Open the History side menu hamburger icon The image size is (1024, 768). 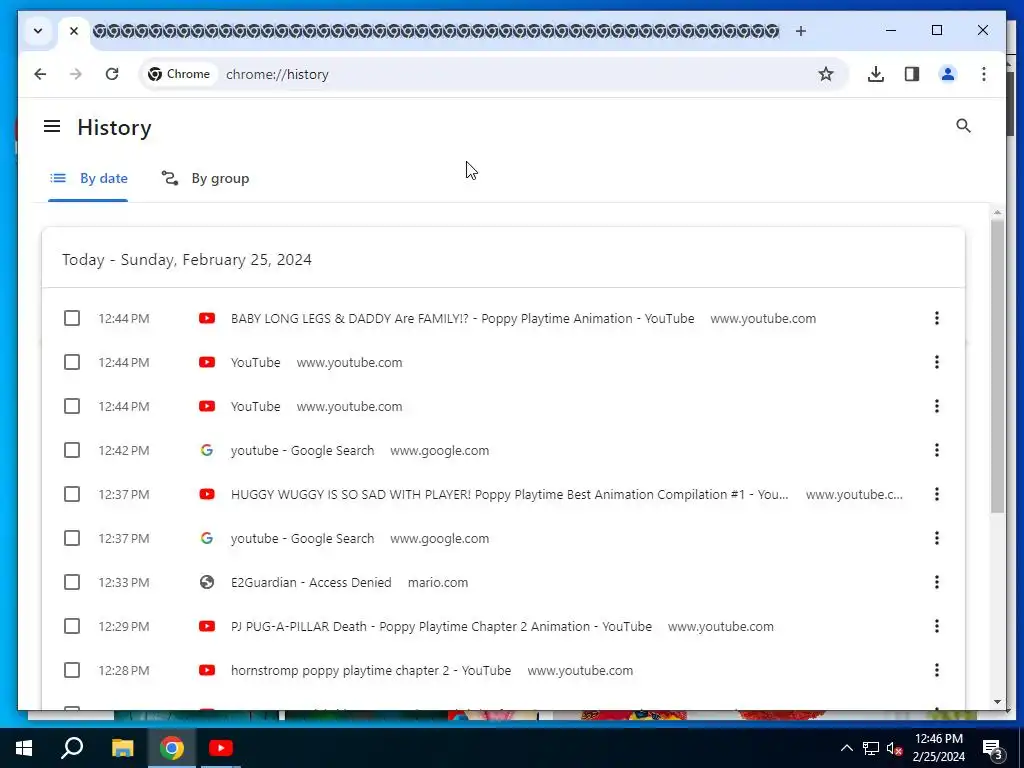tap(52, 126)
